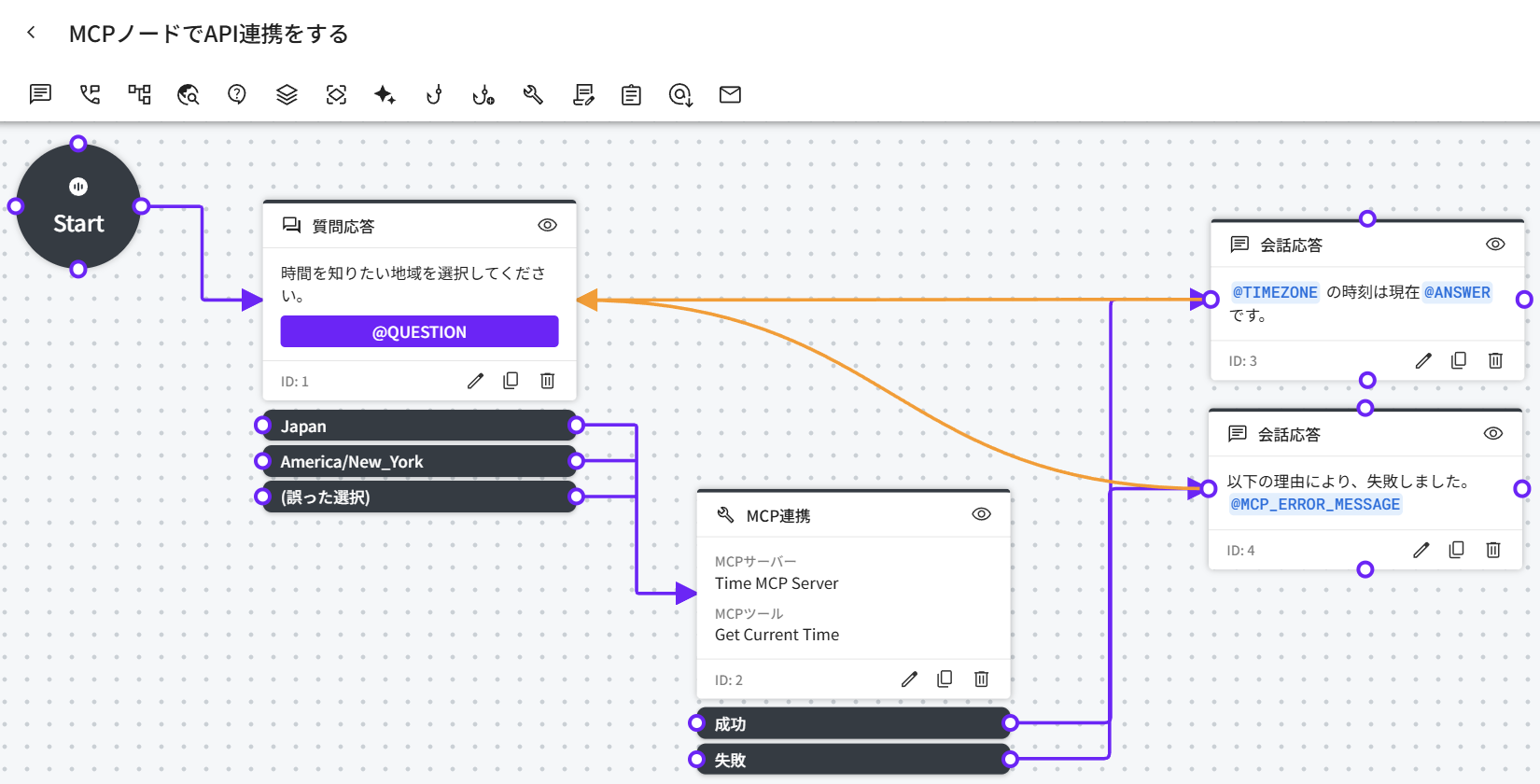The width and height of the screenshot is (1540, 784).
Task: Click the envelope mail node icon
Action: point(730,94)
